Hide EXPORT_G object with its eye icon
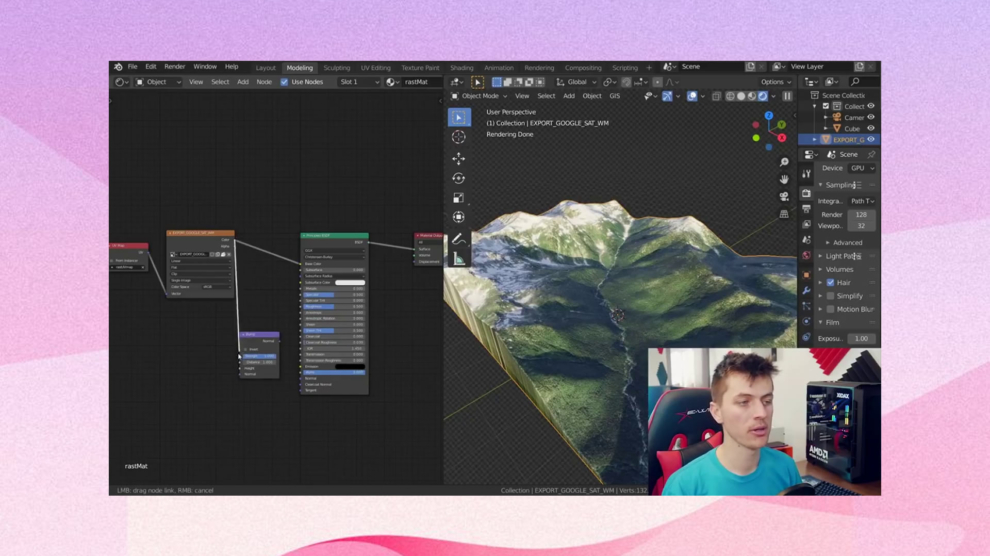Viewport: 990px width, 556px height. click(x=871, y=139)
